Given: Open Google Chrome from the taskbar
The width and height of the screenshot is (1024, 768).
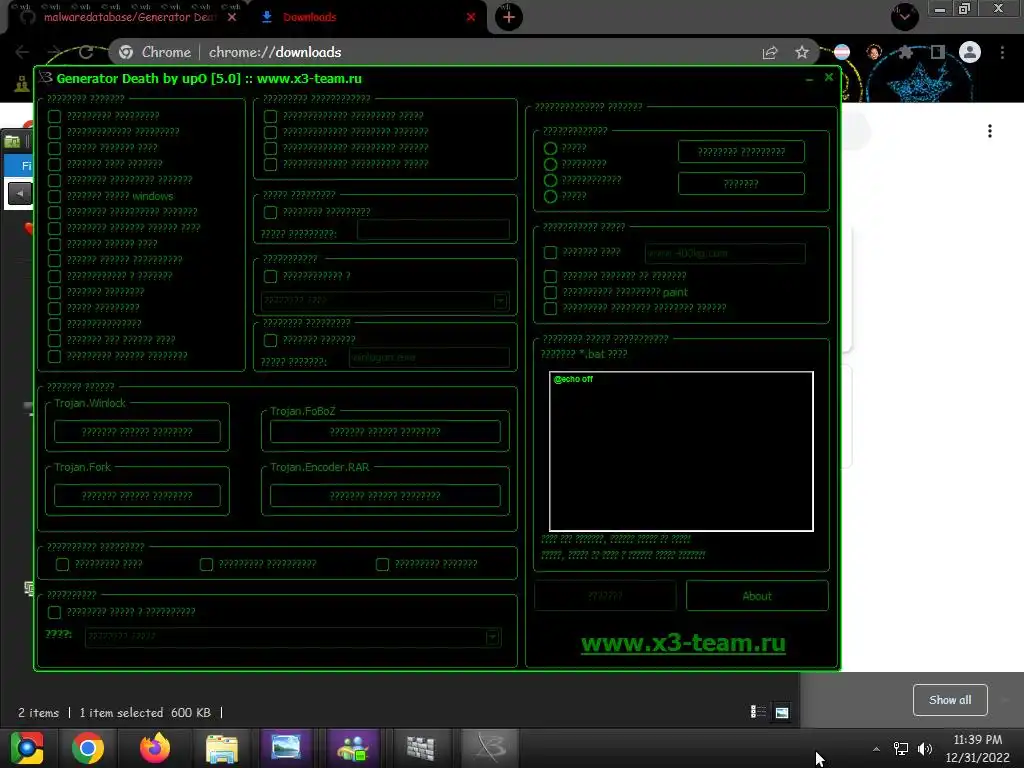Looking at the screenshot, I should pos(88,748).
